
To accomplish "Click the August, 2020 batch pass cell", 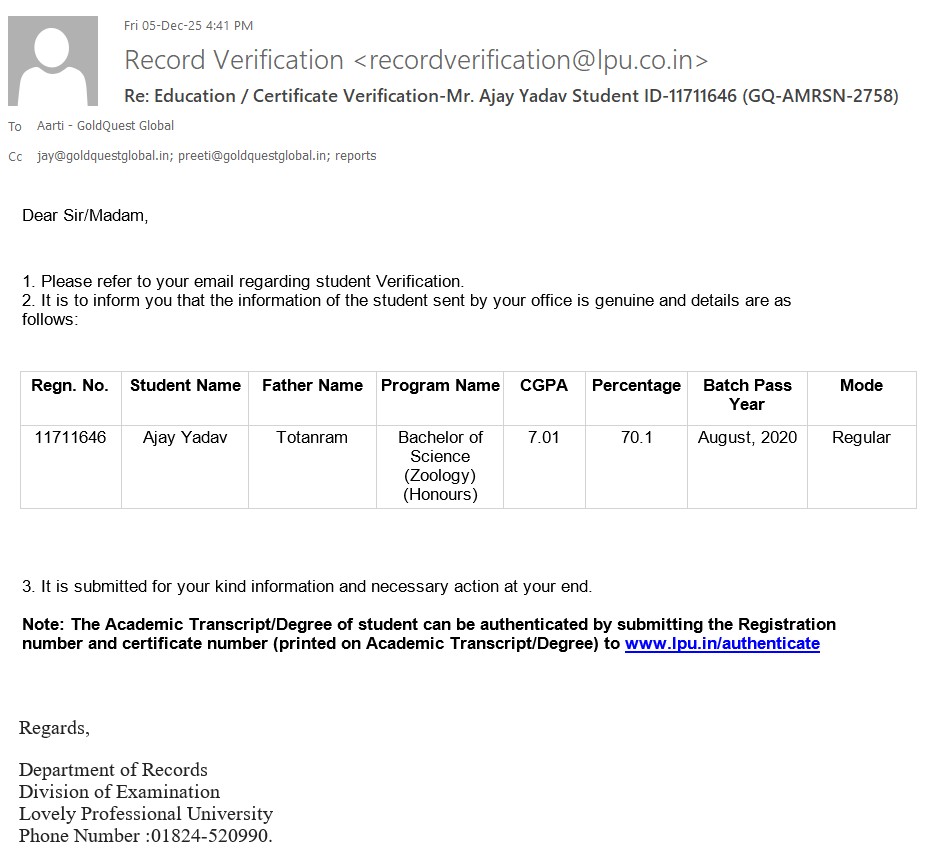I will pyautogui.click(x=747, y=438).
